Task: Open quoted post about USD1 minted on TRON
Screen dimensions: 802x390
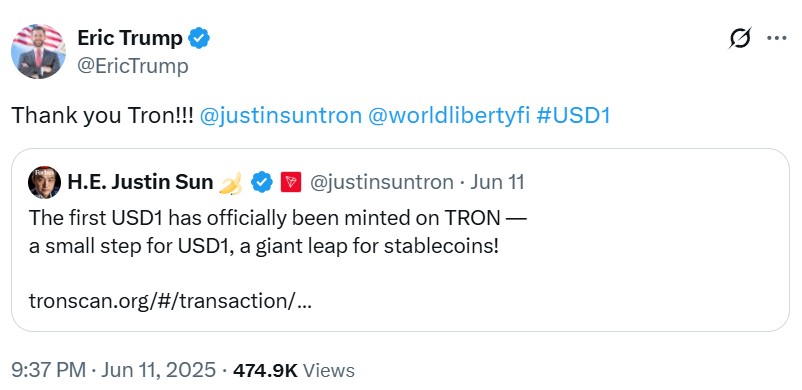Action: [400, 240]
